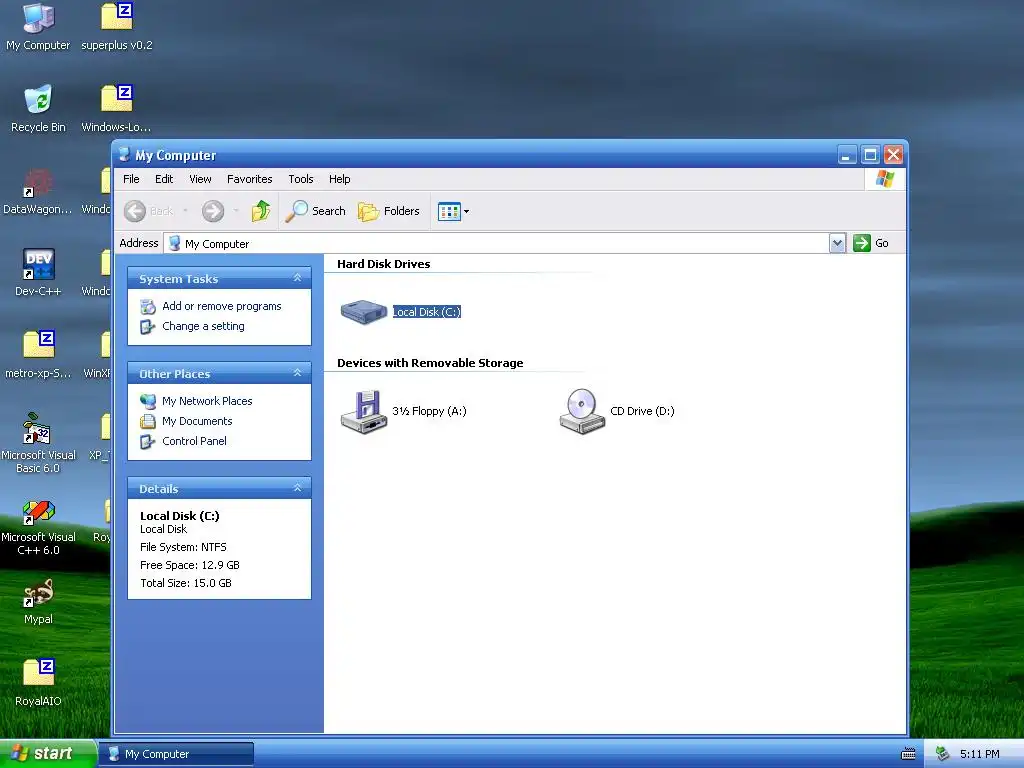The image size is (1024, 768).
Task: Collapse the System Tasks panel
Action: pyautogui.click(x=297, y=278)
